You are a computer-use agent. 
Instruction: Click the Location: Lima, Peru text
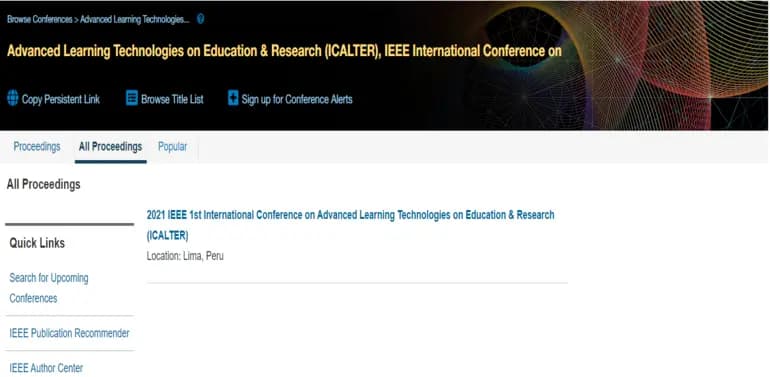185,256
